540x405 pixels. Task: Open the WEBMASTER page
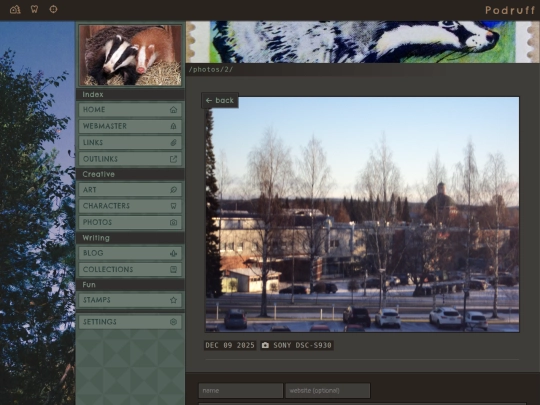(x=130, y=126)
